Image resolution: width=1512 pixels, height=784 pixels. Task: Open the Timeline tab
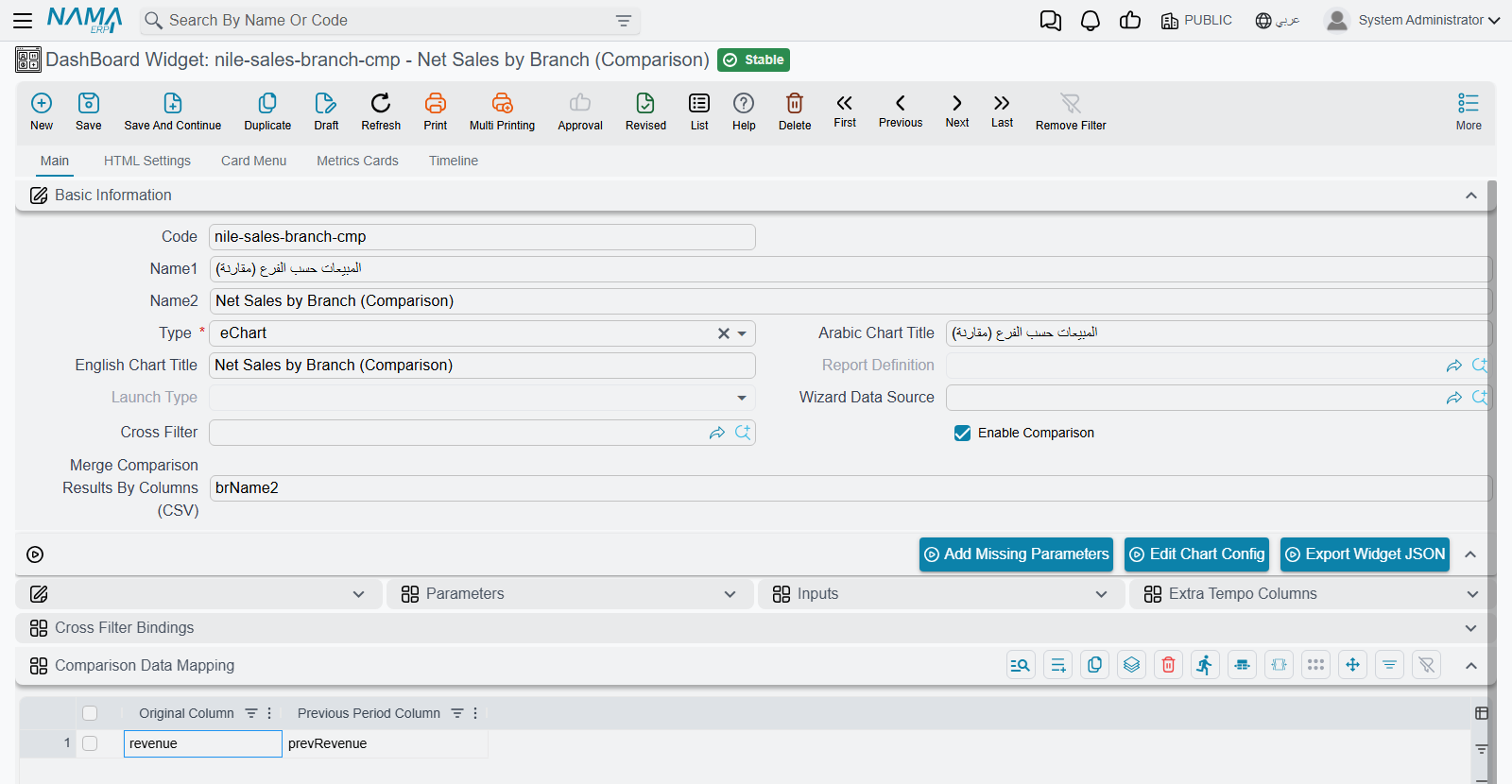pos(454,161)
